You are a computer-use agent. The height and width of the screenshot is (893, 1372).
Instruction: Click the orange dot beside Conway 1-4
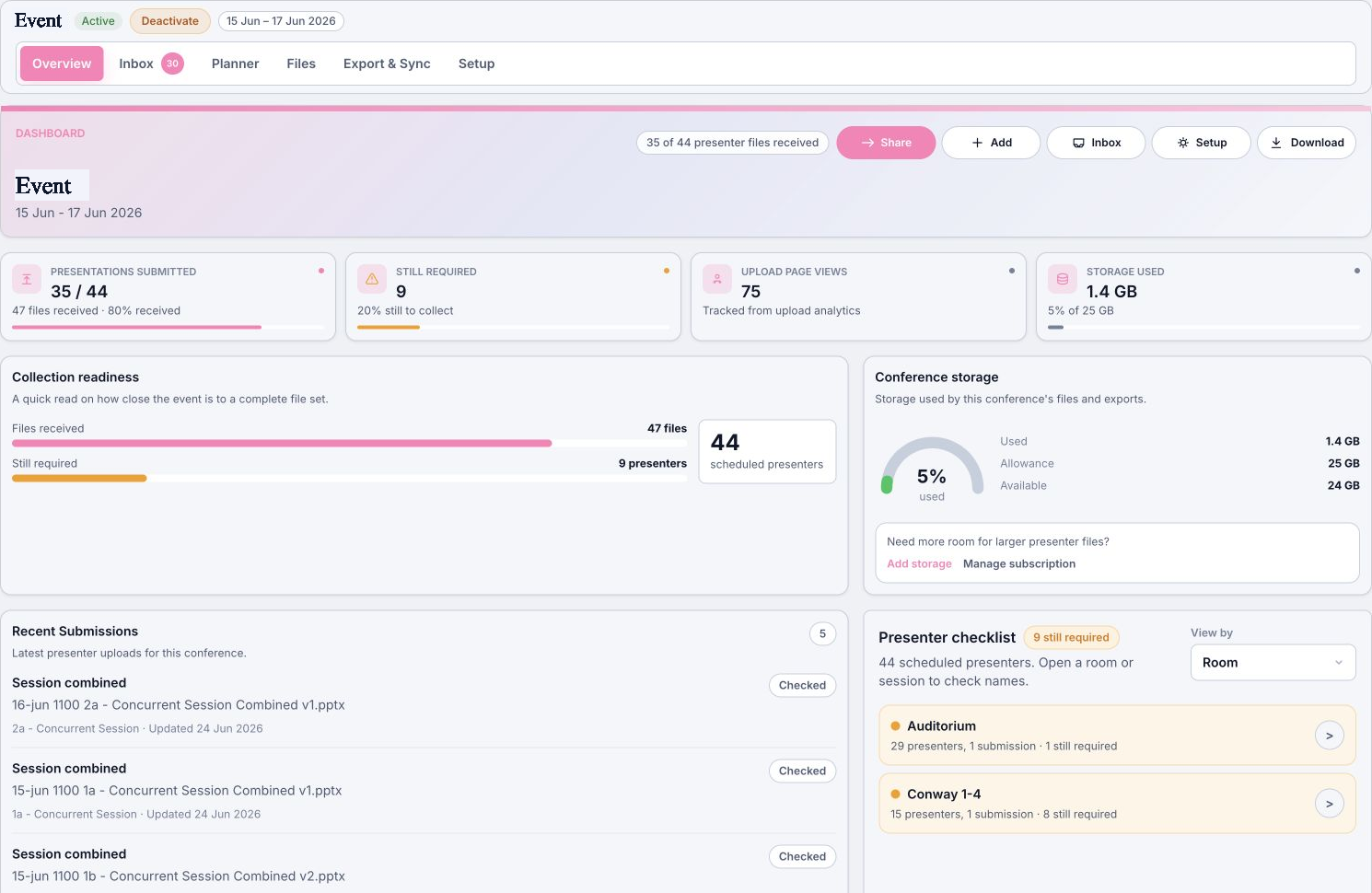coord(895,794)
